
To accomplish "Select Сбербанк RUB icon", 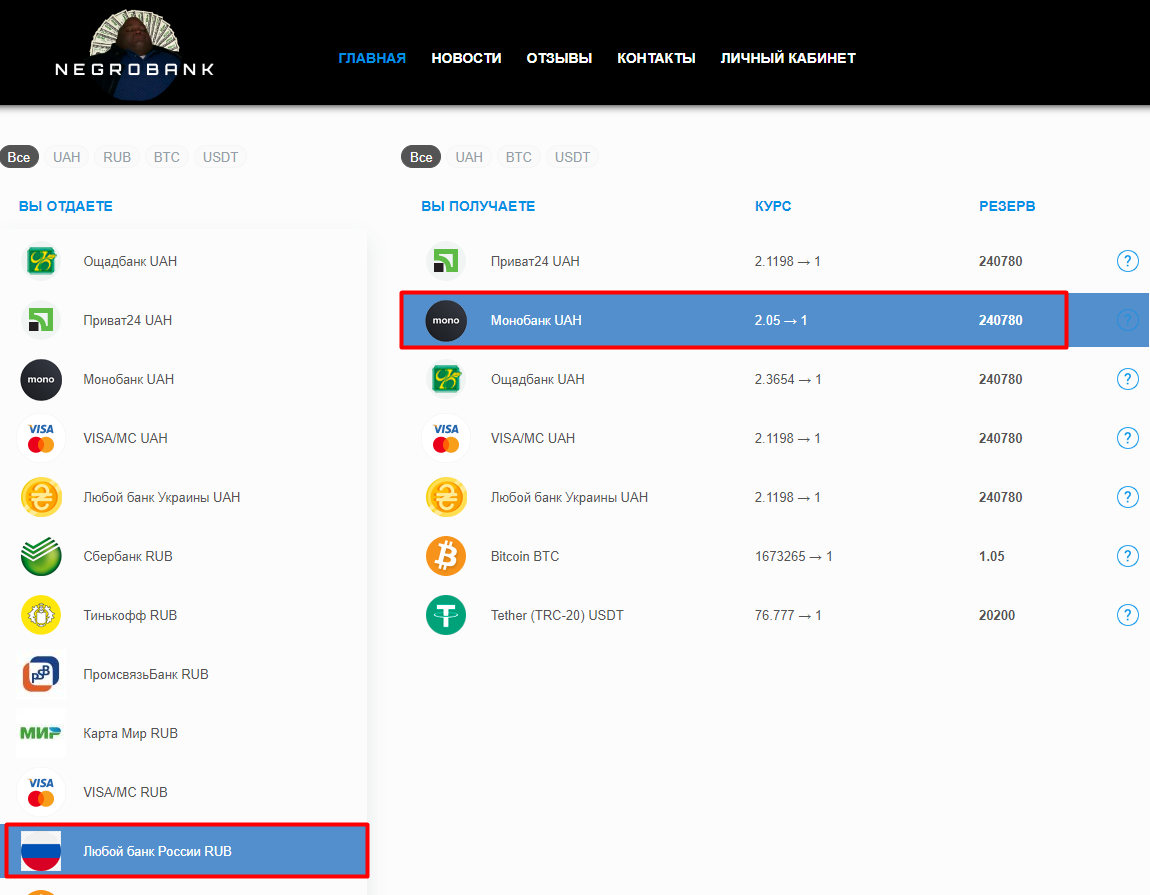I will pos(41,556).
